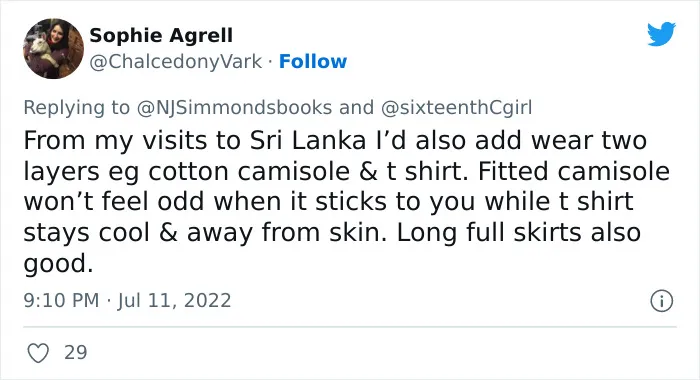Click the 9:10 PM timestamp

pyautogui.click(x=61, y=300)
